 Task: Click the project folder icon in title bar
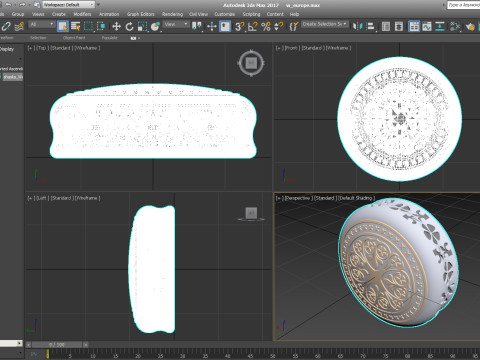click(x=37, y=5)
